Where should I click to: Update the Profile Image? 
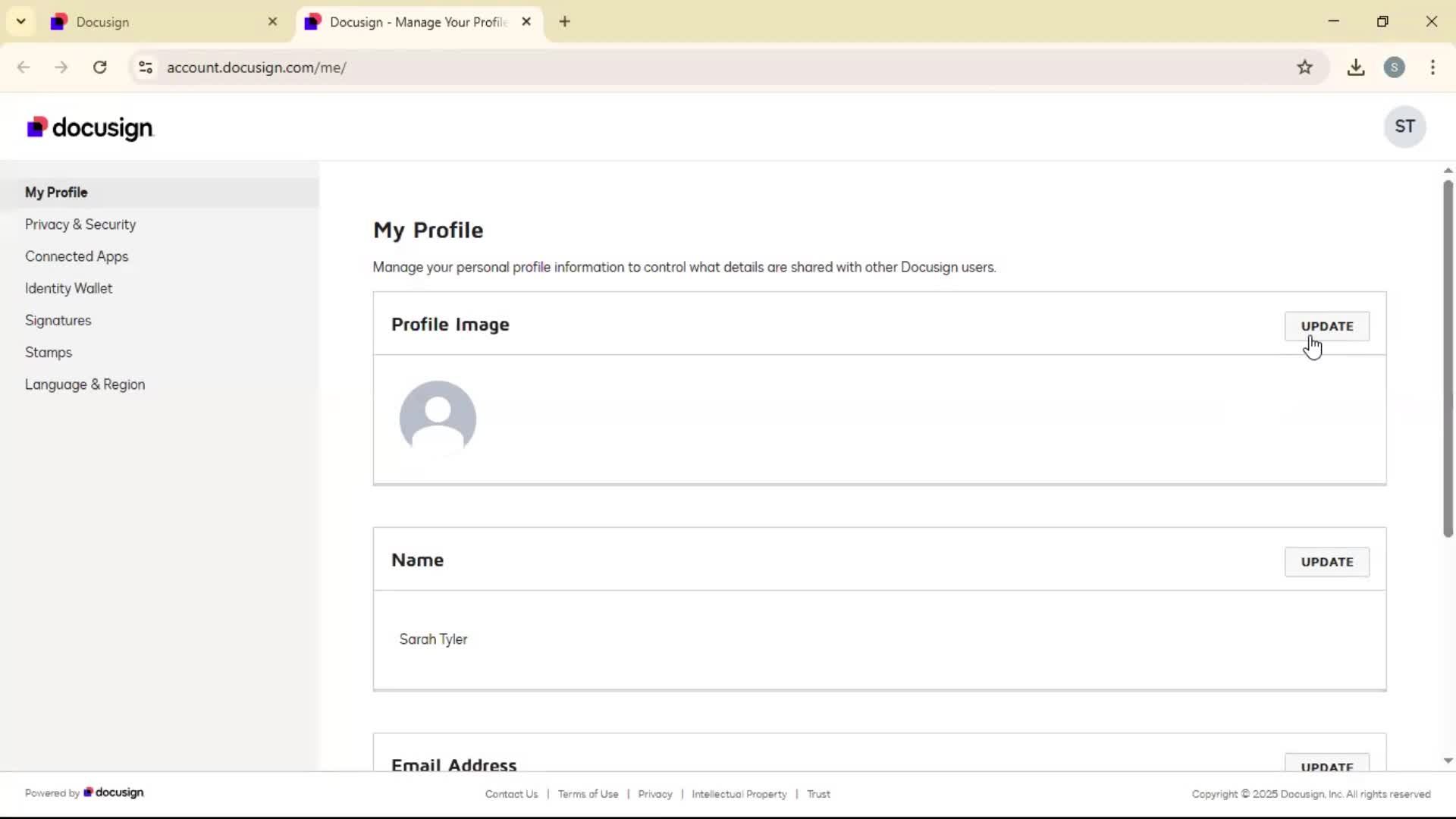click(x=1326, y=326)
